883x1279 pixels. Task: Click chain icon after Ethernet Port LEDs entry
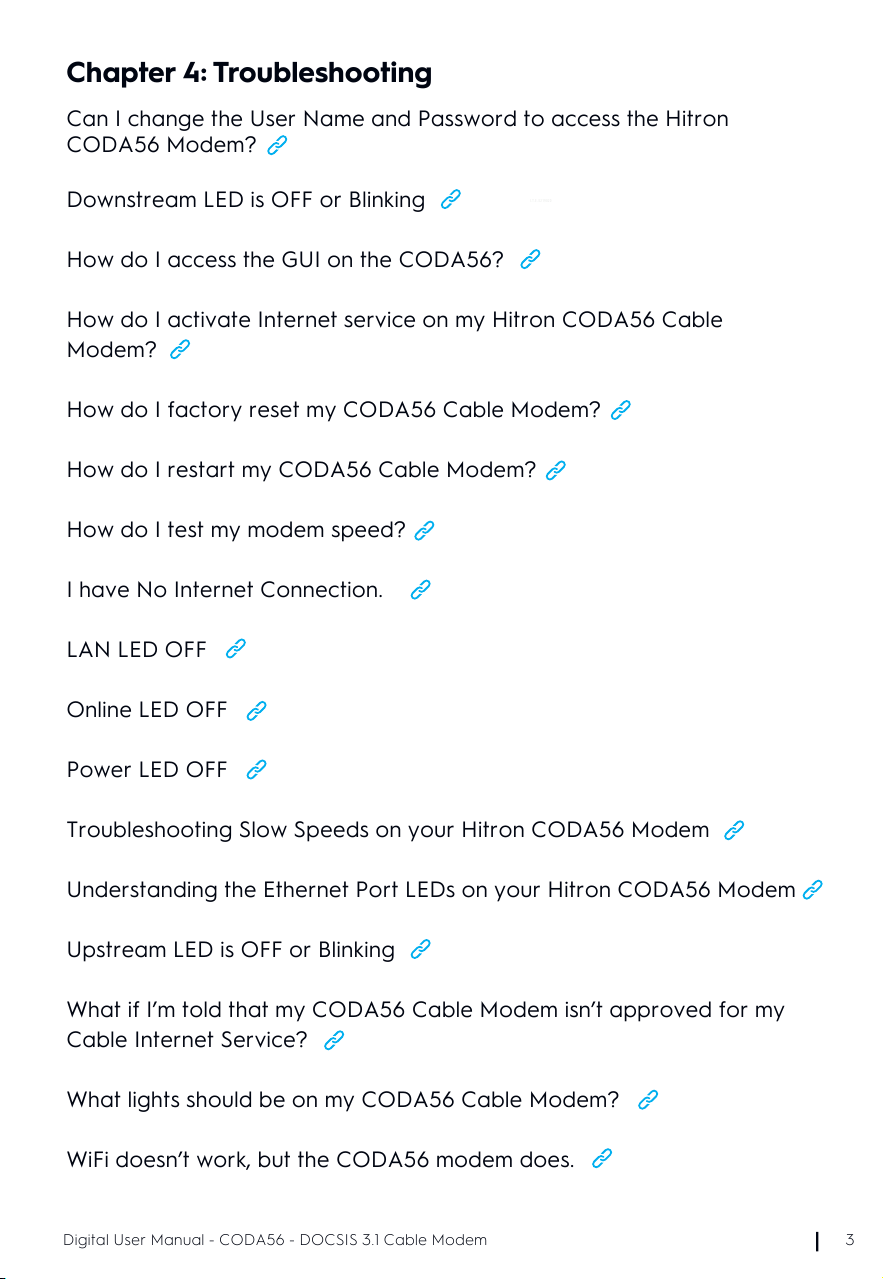pyautogui.click(x=813, y=889)
